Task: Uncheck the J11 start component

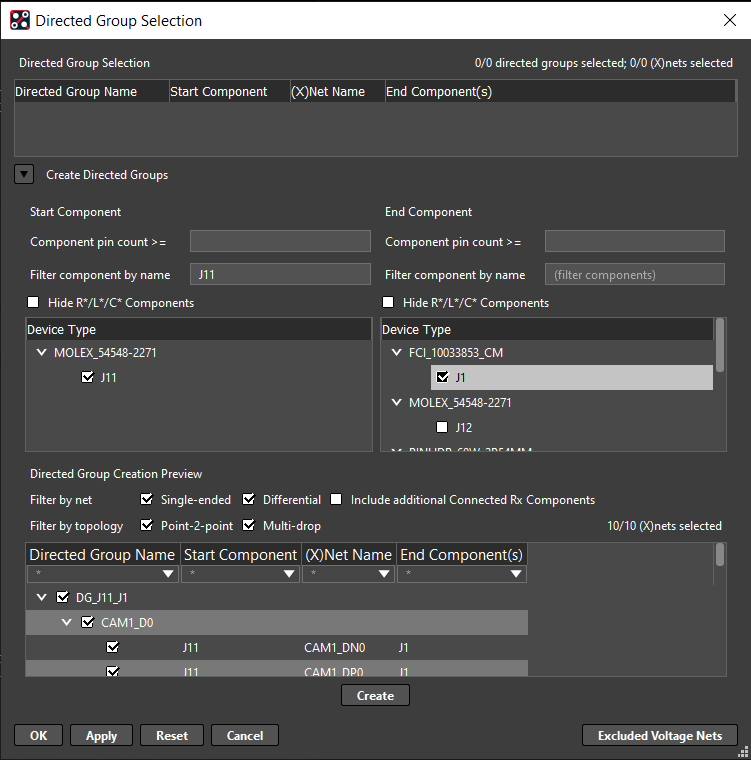Action: pyautogui.click(x=88, y=378)
